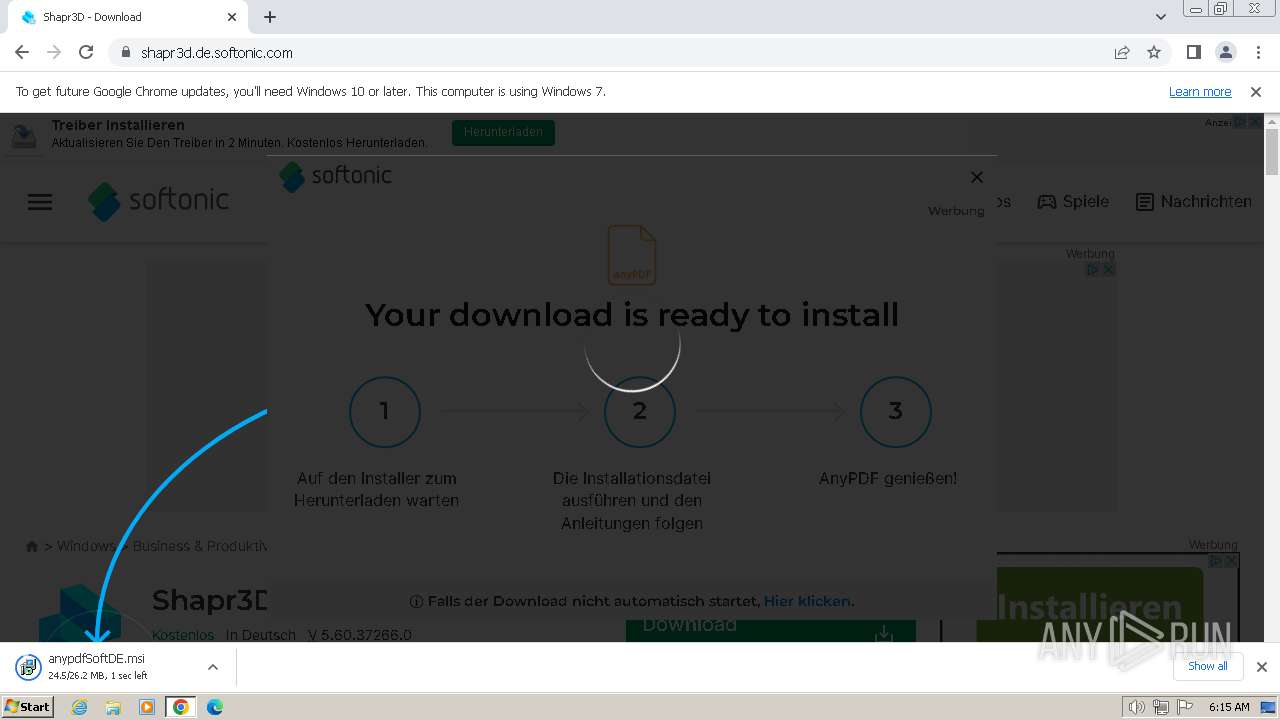The height and width of the screenshot is (720, 1280).
Task: Open the Windows breadcrumb link
Action: coord(86,546)
